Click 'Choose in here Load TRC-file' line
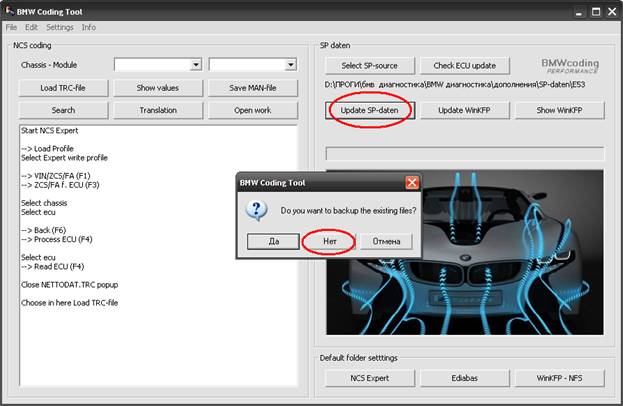 (70, 303)
